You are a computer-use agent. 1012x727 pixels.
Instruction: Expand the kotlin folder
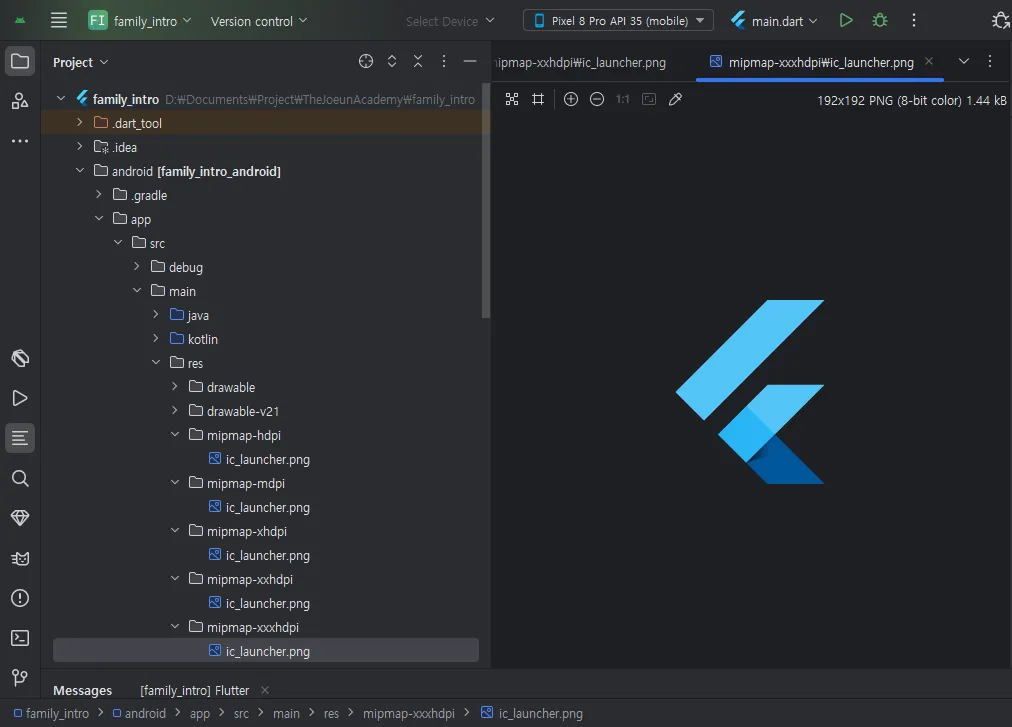click(x=156, y=338)
